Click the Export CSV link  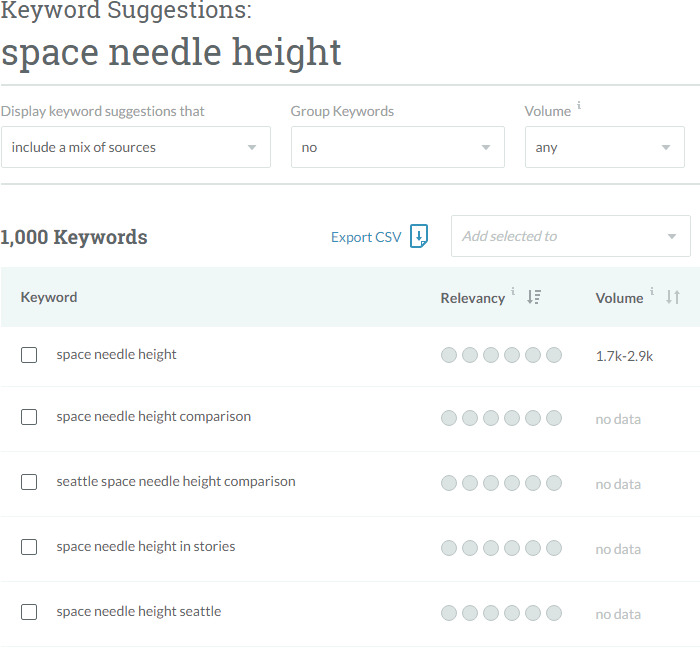click(366, 237)
